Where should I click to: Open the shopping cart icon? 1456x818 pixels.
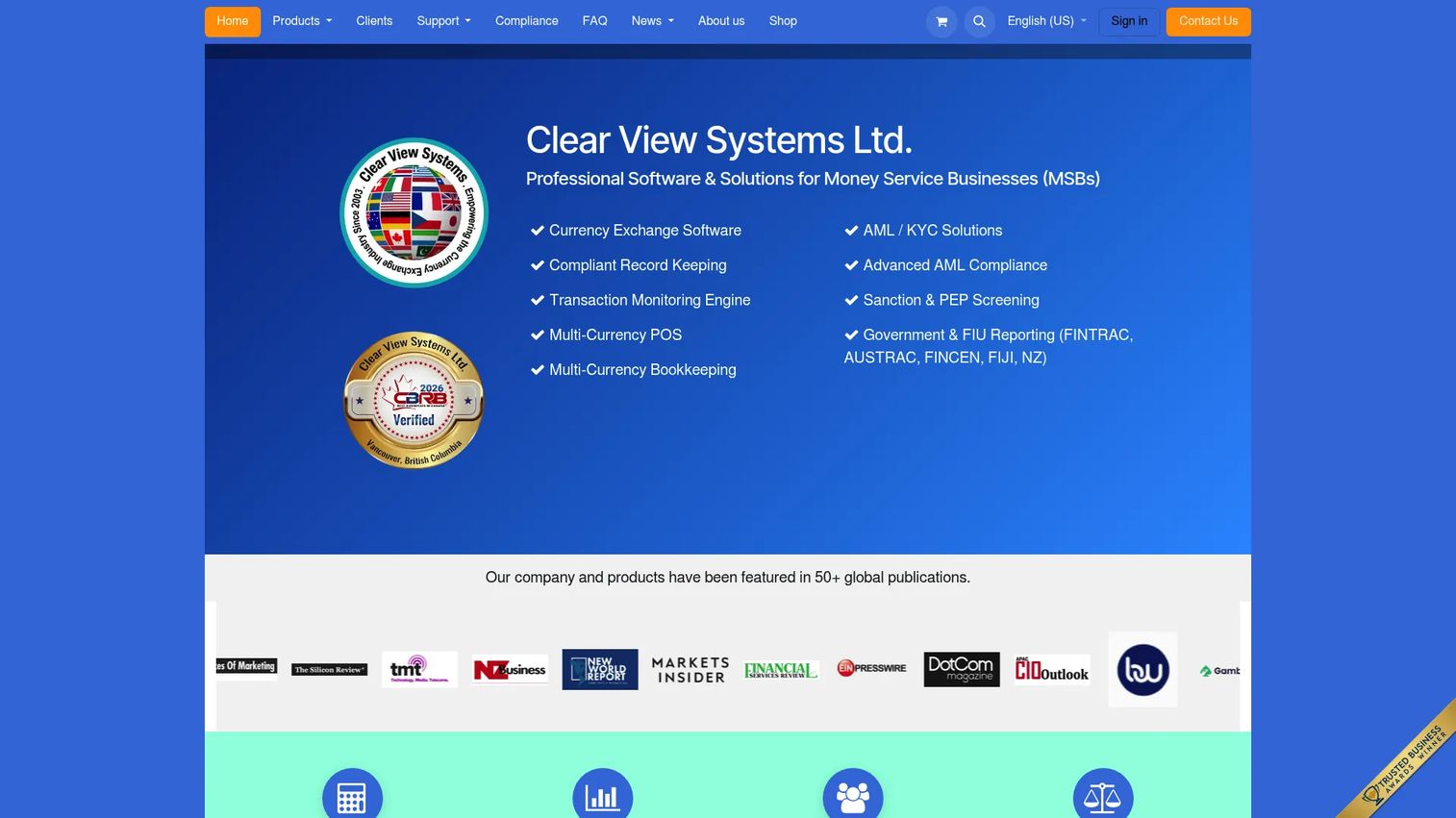[x=941, y=21]
